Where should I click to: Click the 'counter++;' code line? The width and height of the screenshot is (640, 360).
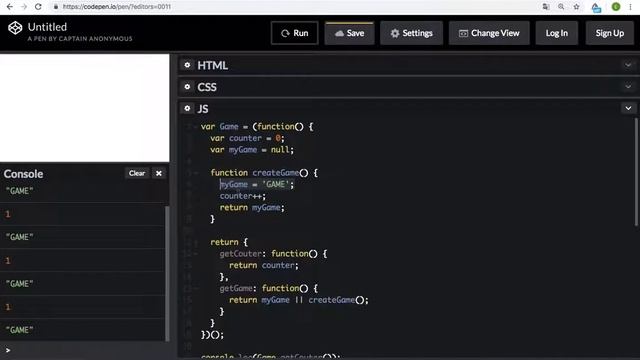pos(243,196)
